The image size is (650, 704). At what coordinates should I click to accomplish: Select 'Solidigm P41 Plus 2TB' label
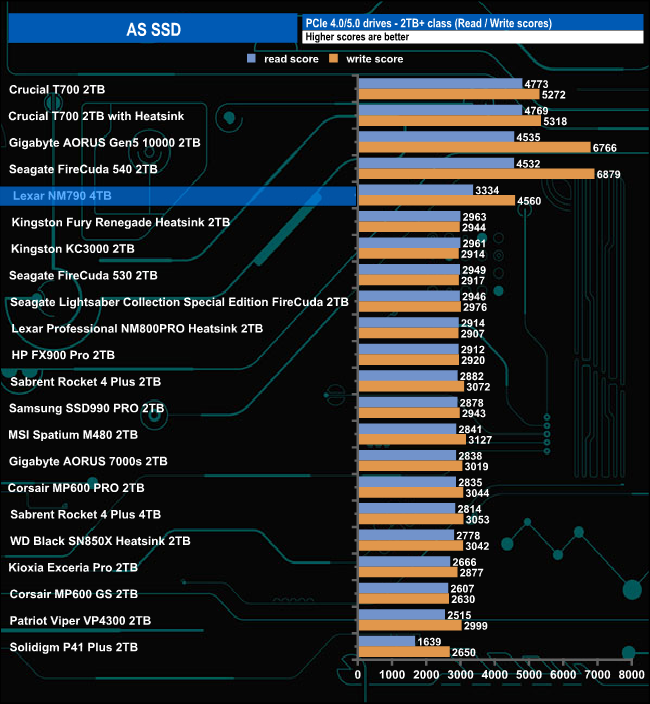point(74,647)
